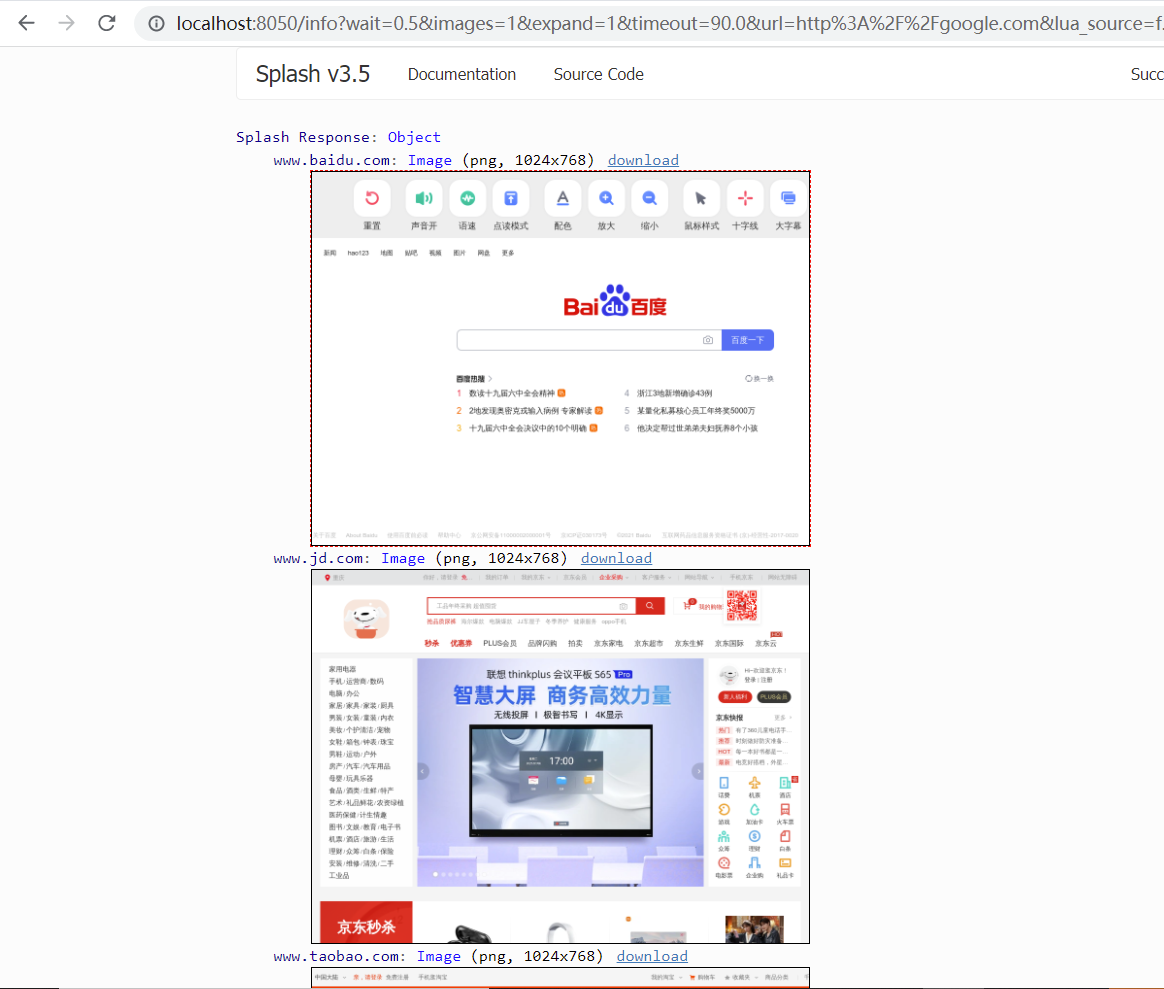
Task: Click the 电脑/办公 category in JD sidebar
Action: click(344, 693)
